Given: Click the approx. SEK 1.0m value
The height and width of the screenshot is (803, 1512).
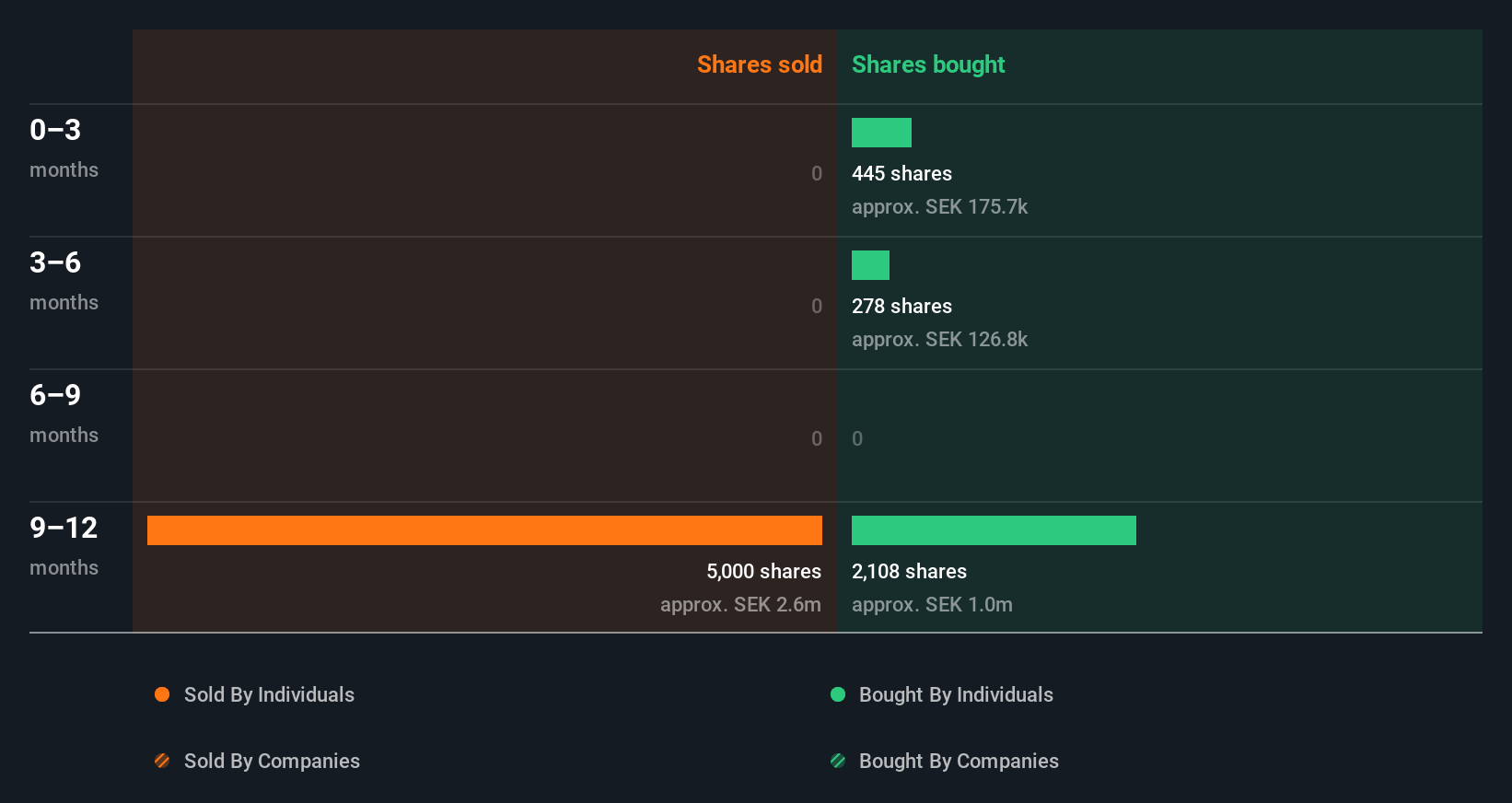Looking at the screenshot, I should (932, 604).
